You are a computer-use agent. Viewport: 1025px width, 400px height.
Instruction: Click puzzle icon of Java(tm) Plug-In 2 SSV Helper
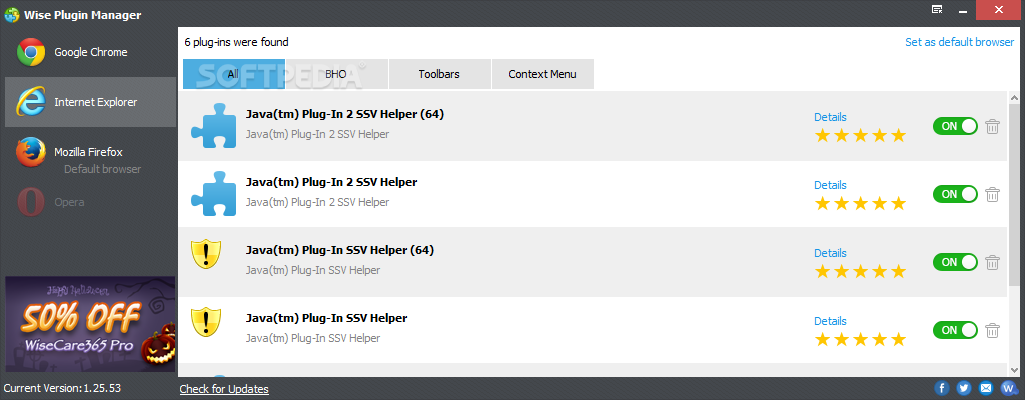pos(213,193)
